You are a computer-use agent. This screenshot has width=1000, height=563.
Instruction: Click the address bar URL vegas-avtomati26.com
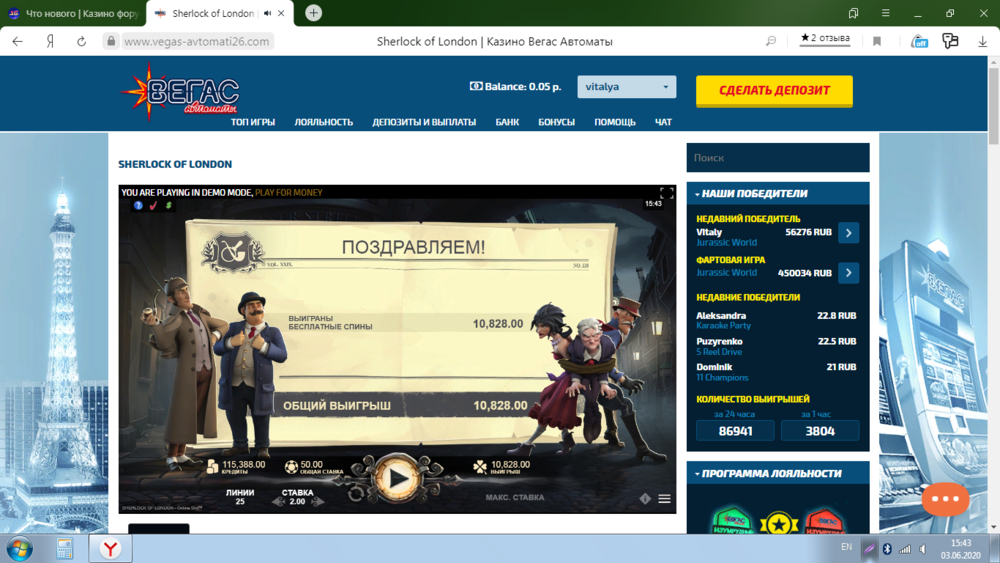click(x=196, y=41)
